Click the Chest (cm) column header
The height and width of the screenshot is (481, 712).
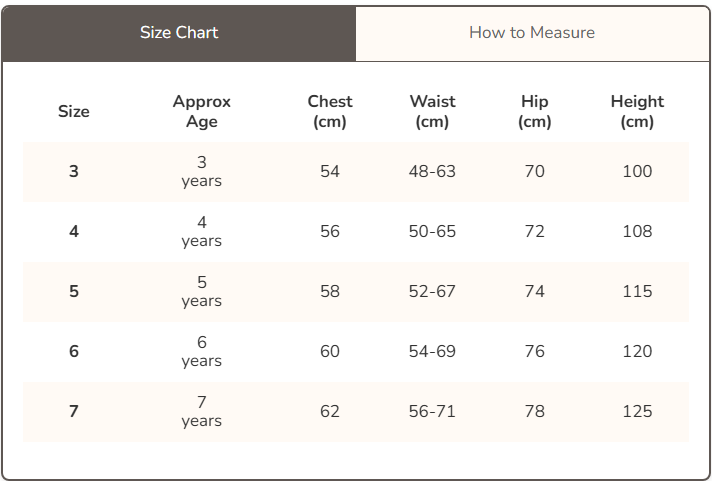tap(330, 112)
